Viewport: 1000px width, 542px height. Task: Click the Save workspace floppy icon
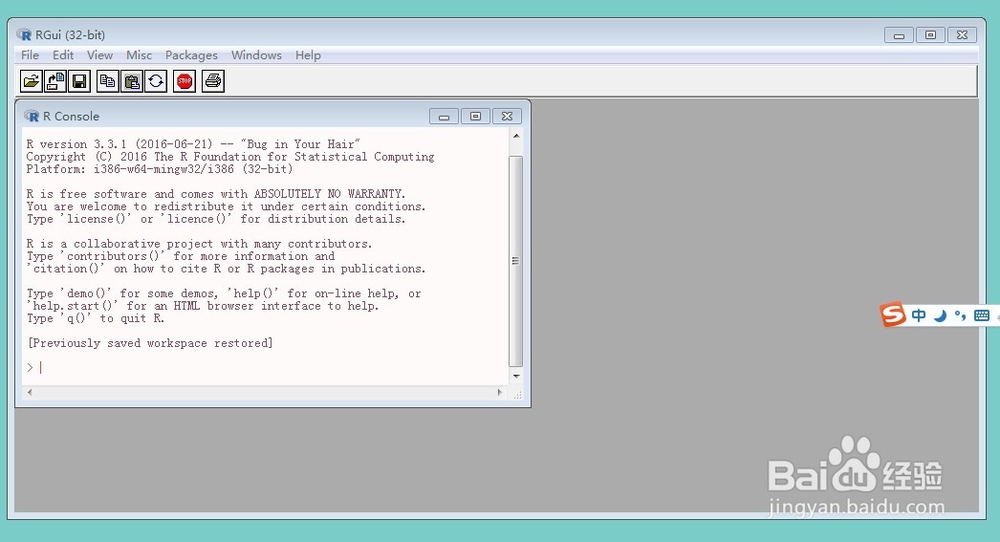[x=80, y=81]
